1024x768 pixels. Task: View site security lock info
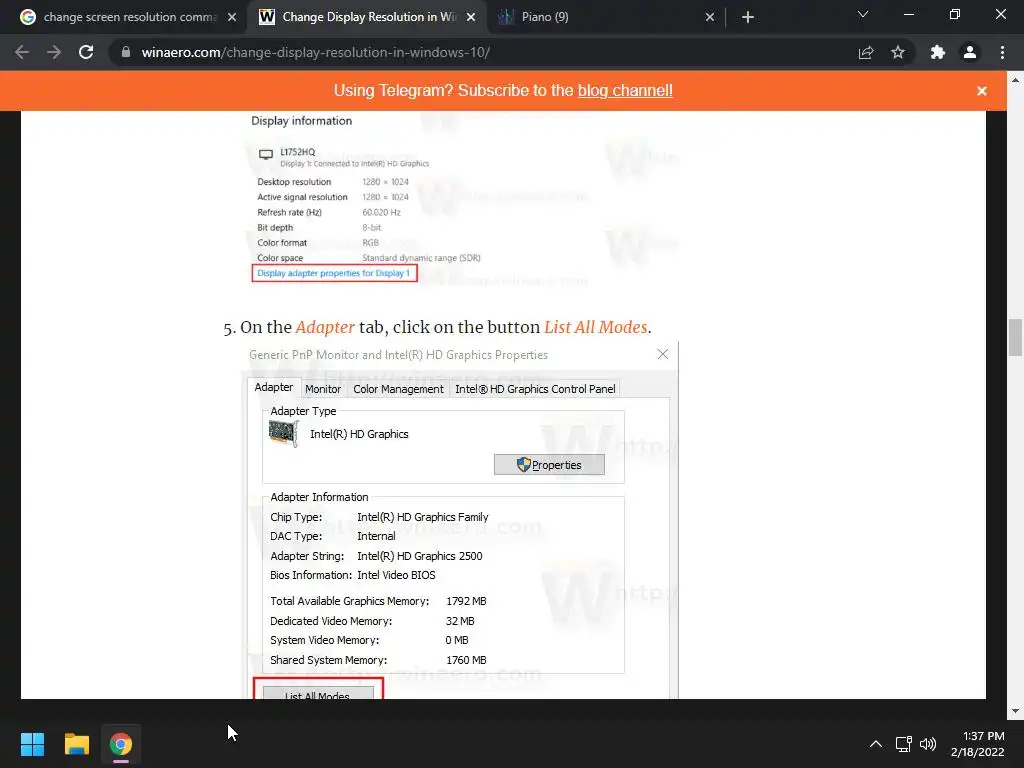pyautogui.click(x=126, y=52)
